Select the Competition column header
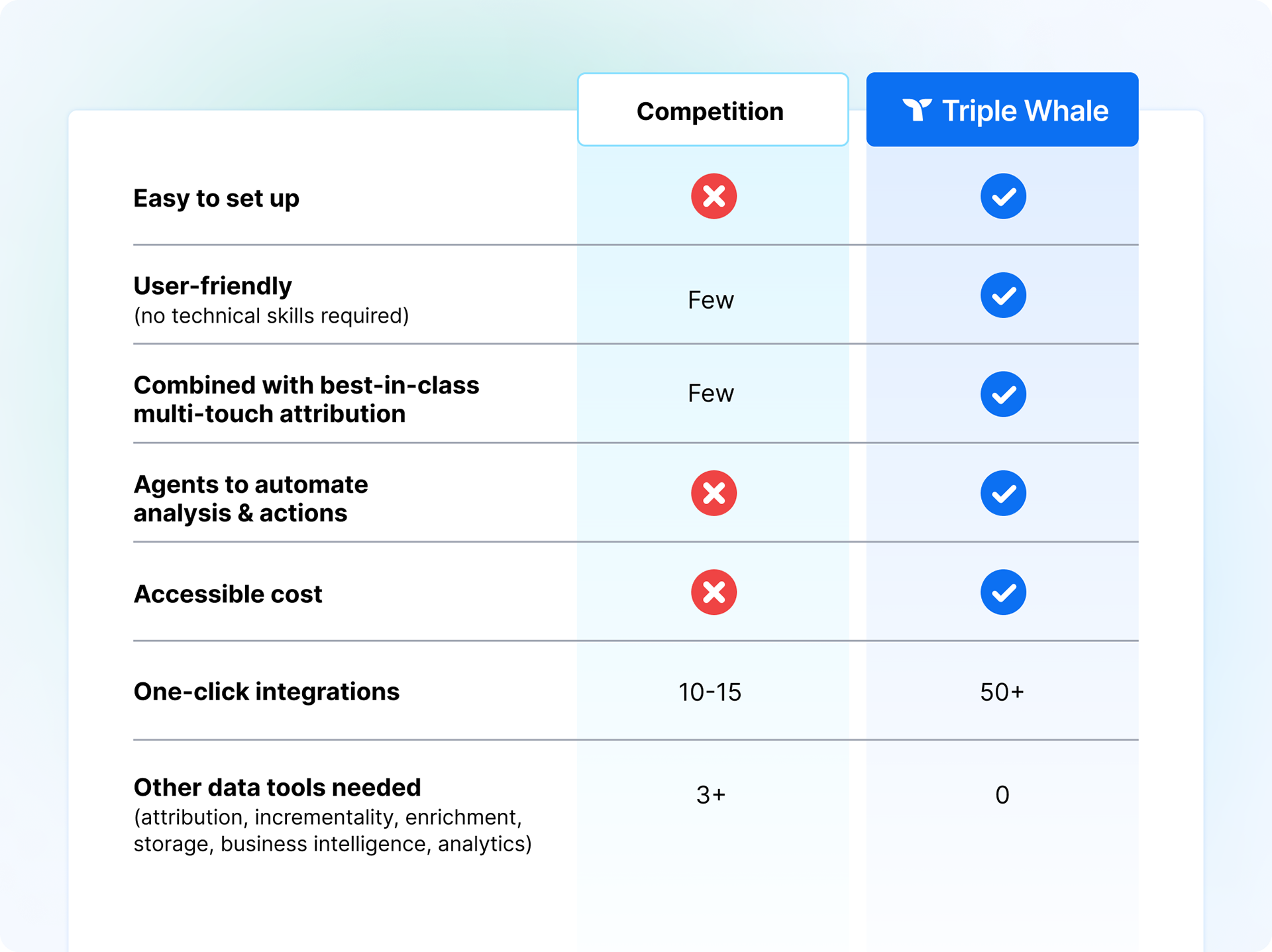Viewport: 1272px width, 952px height. pyautogui.click(x=713, y=109)
